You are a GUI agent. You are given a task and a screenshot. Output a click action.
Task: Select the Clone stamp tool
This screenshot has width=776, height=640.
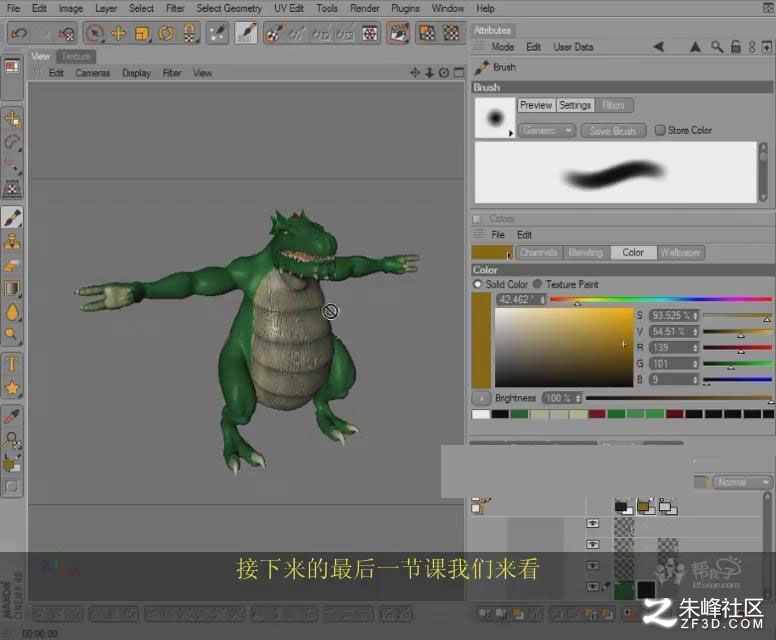click(x=12, y=242)
